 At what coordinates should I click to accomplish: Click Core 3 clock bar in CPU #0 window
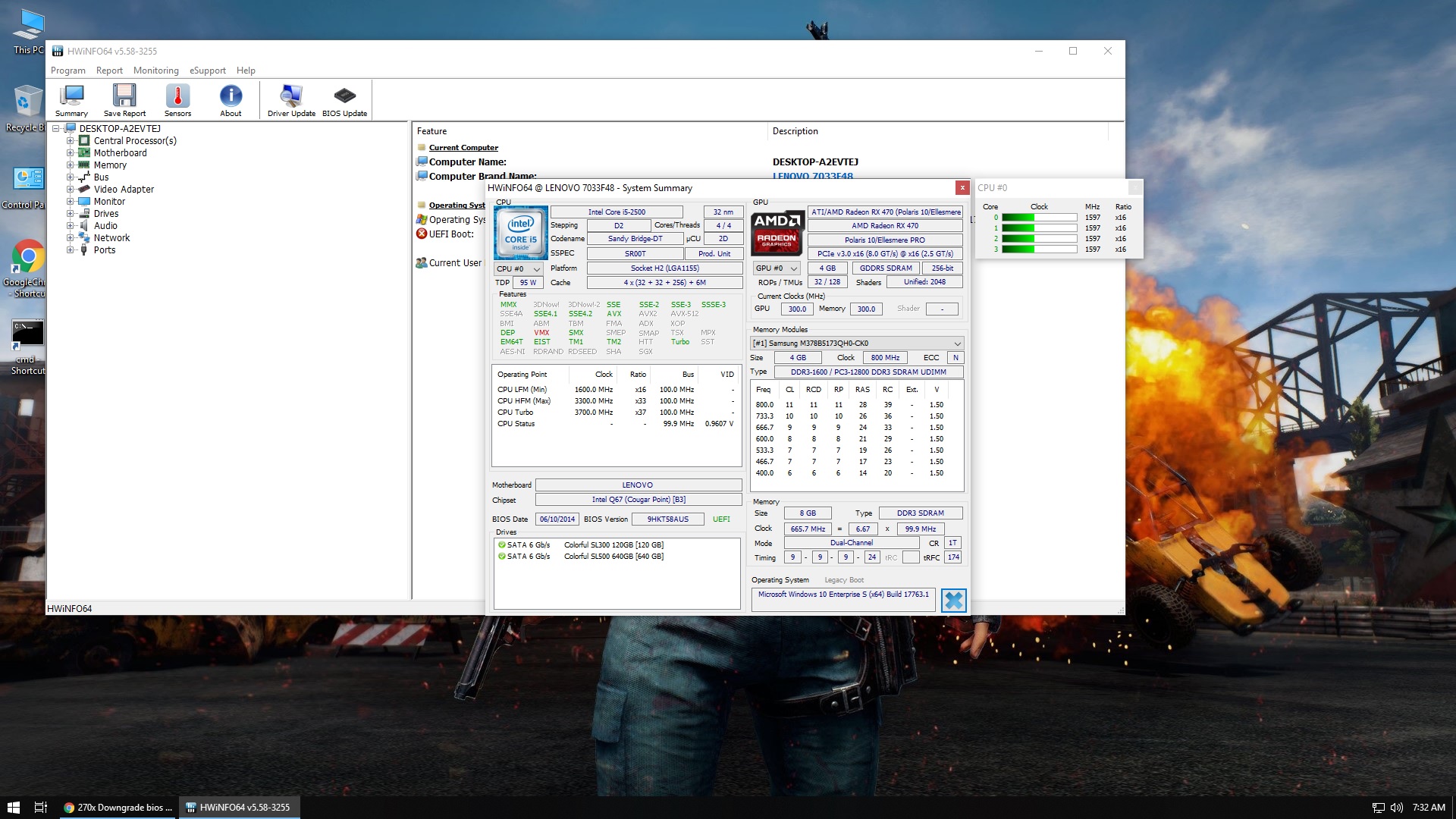[x=1039, y=249]
